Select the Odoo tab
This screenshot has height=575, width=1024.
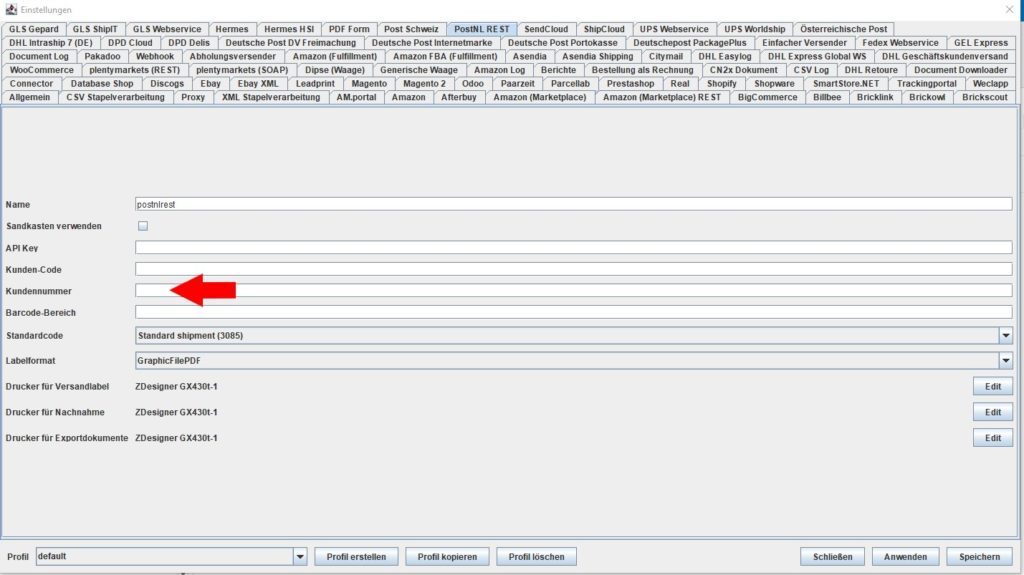(x=473, y=84)
